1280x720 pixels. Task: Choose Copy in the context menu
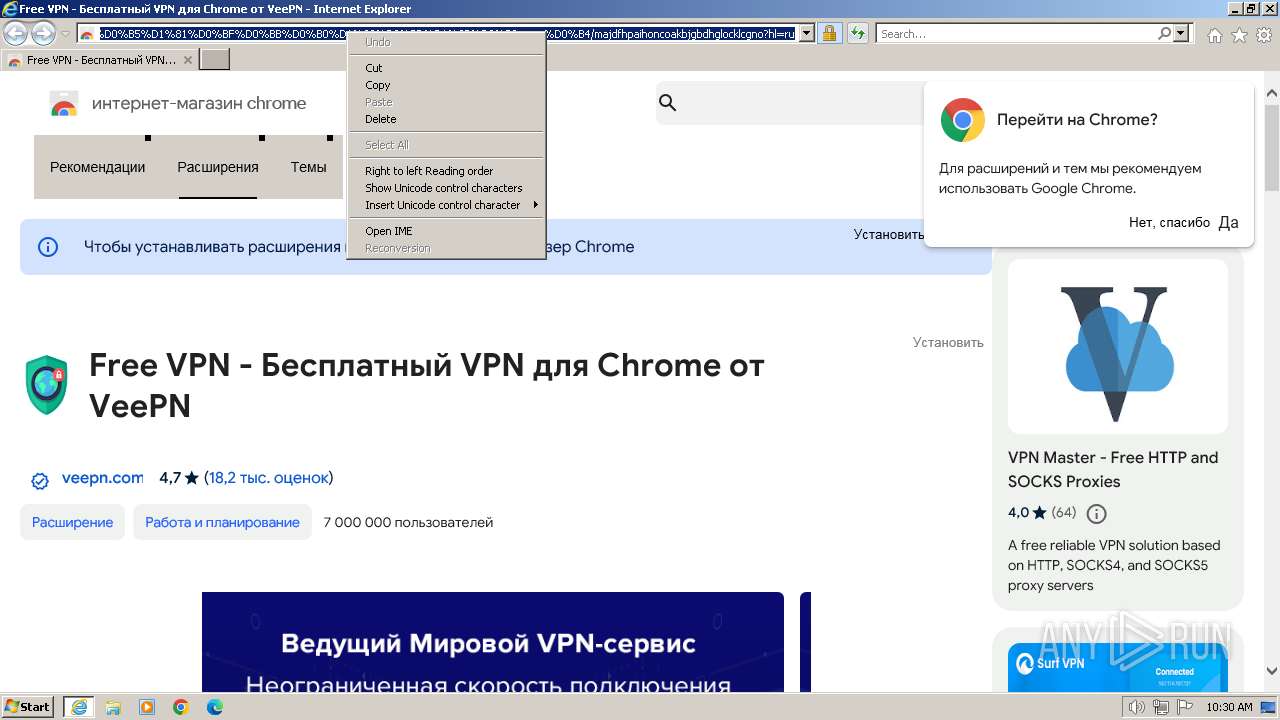click(x=446, y=85)
